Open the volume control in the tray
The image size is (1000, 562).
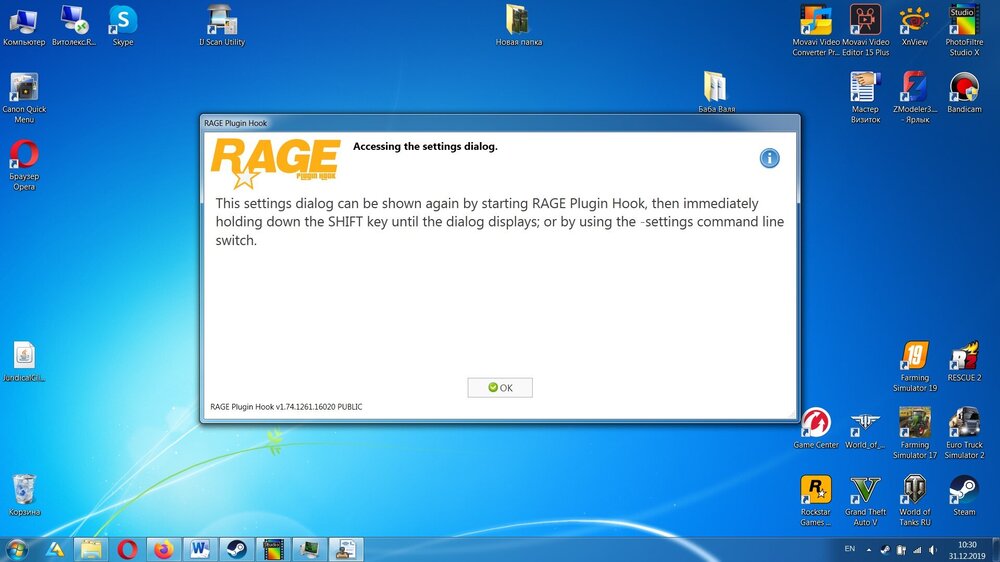tap(932, 550)
